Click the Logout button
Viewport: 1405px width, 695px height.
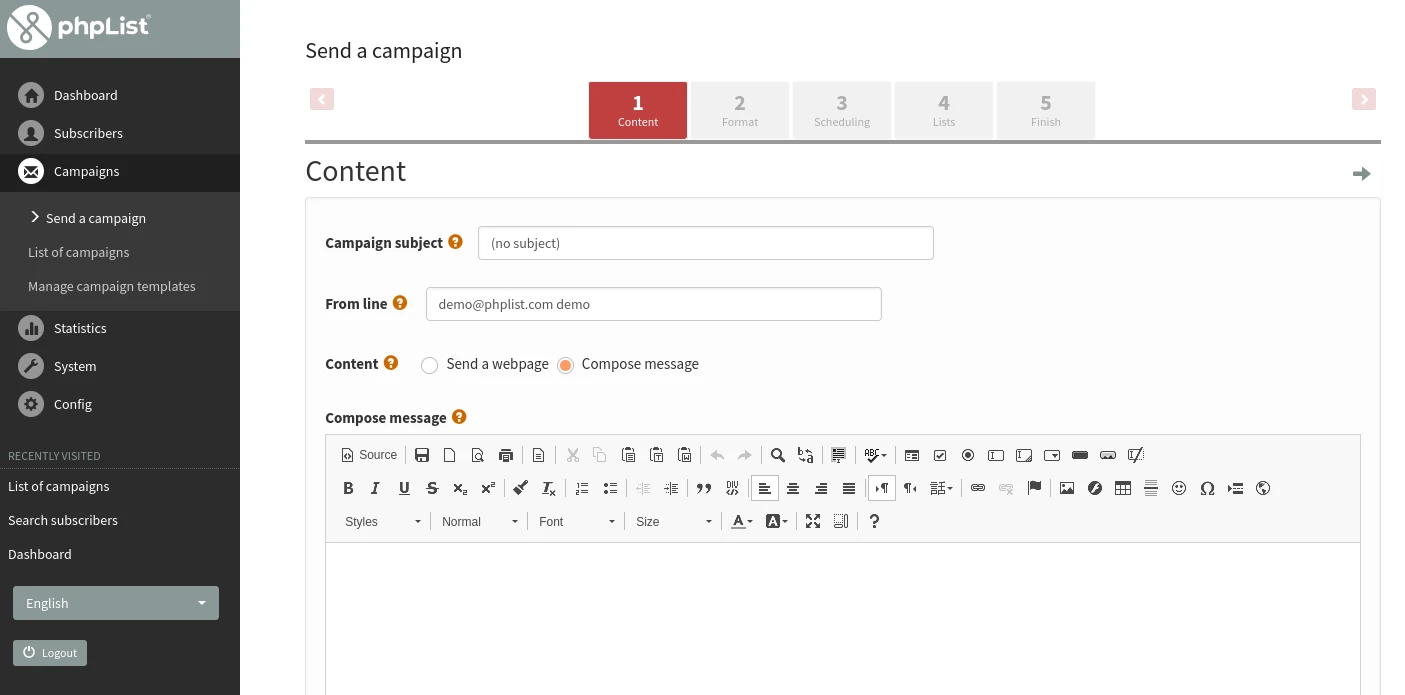[x=50, y=653]
